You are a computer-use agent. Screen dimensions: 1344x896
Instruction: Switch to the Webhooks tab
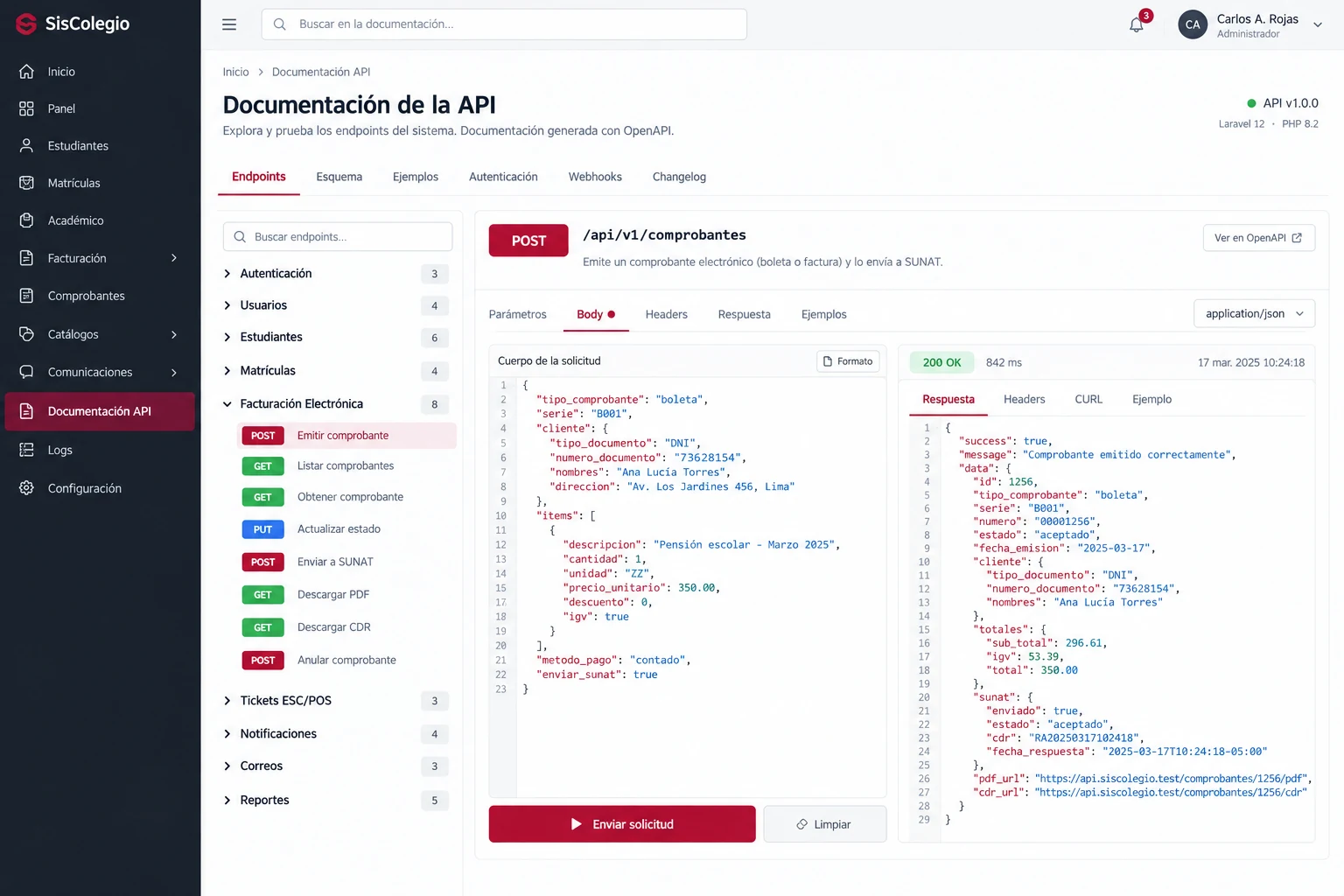tap(595, 177)
